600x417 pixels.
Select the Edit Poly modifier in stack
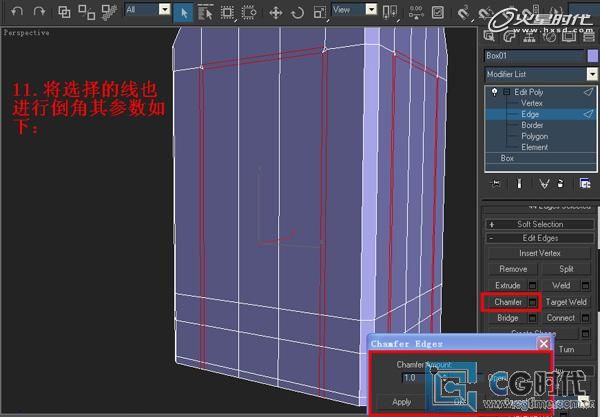pos(528,92)
